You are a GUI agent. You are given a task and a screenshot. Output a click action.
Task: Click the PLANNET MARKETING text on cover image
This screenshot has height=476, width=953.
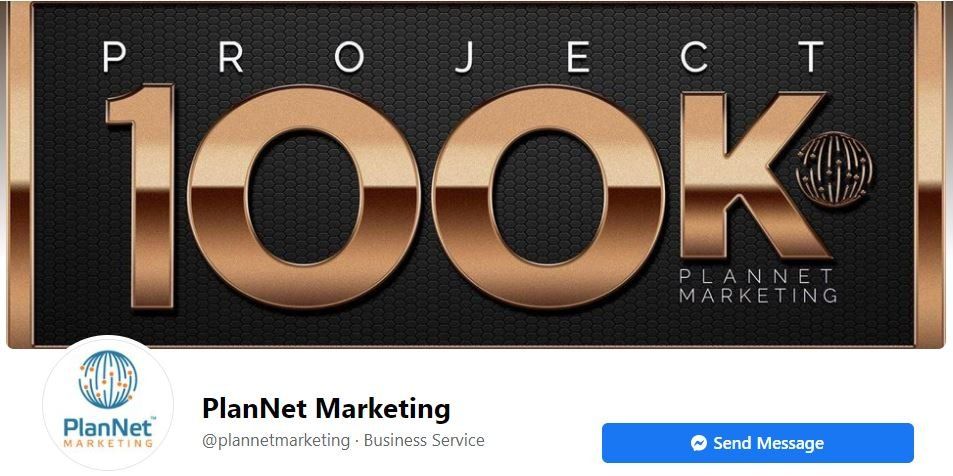point(758,286)
